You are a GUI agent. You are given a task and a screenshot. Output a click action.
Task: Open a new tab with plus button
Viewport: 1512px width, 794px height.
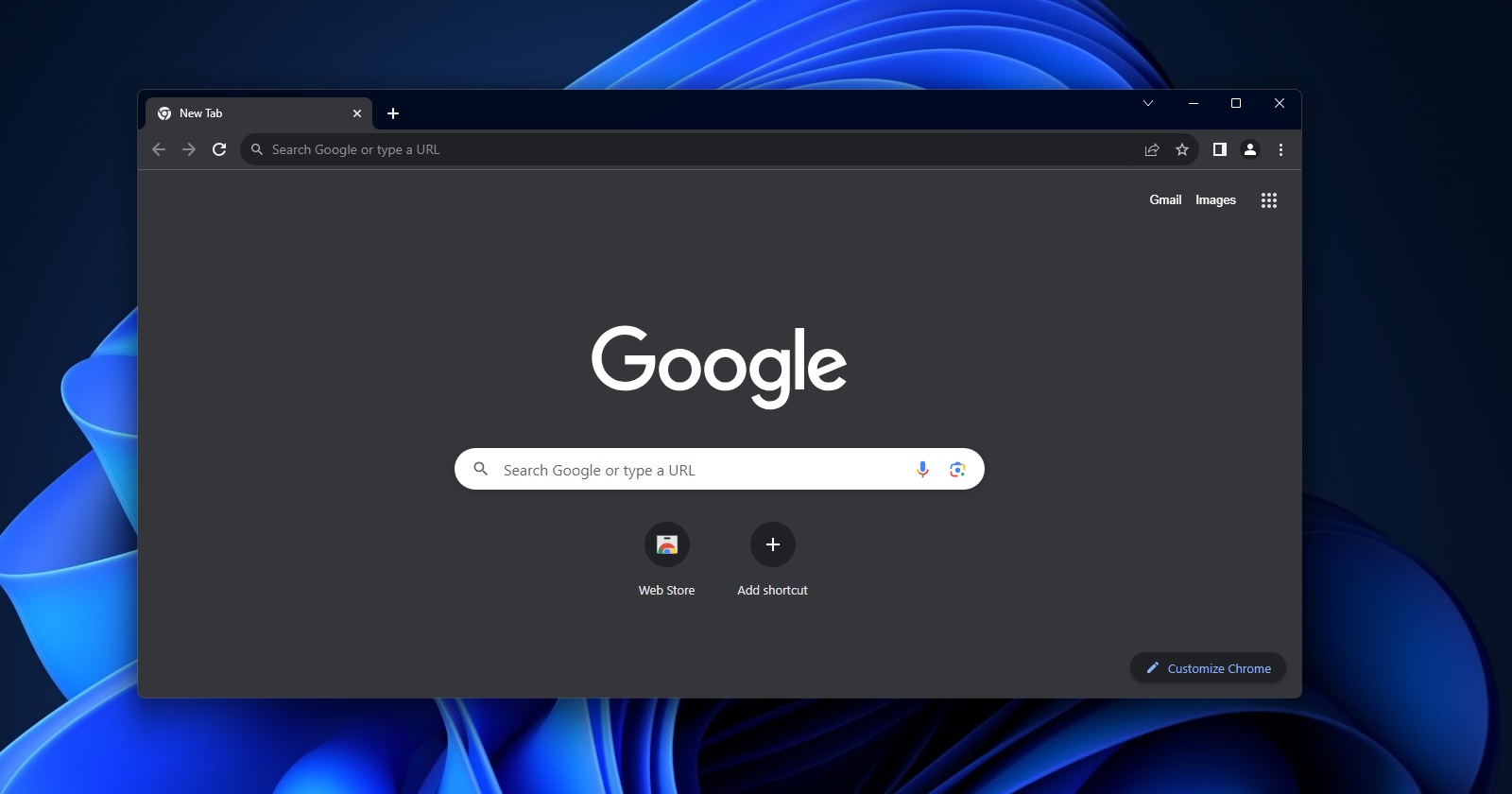tap(393, 113)
